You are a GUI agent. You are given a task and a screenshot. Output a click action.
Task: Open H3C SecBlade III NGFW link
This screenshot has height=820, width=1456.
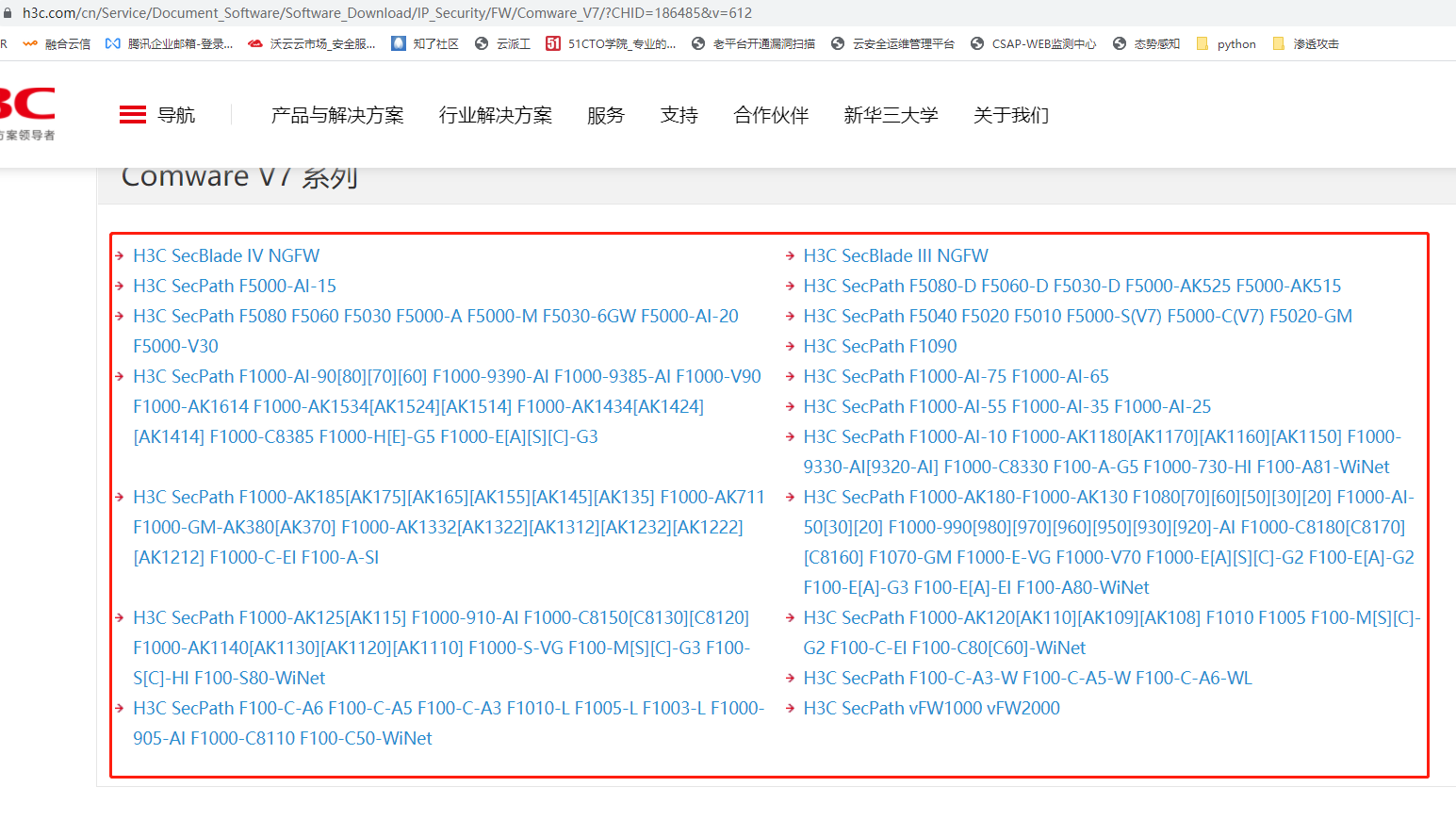click(x=895, y=255)
